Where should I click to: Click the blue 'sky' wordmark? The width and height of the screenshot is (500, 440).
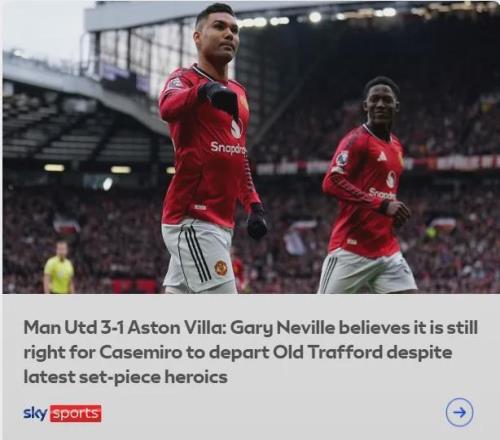coord(35,414)
